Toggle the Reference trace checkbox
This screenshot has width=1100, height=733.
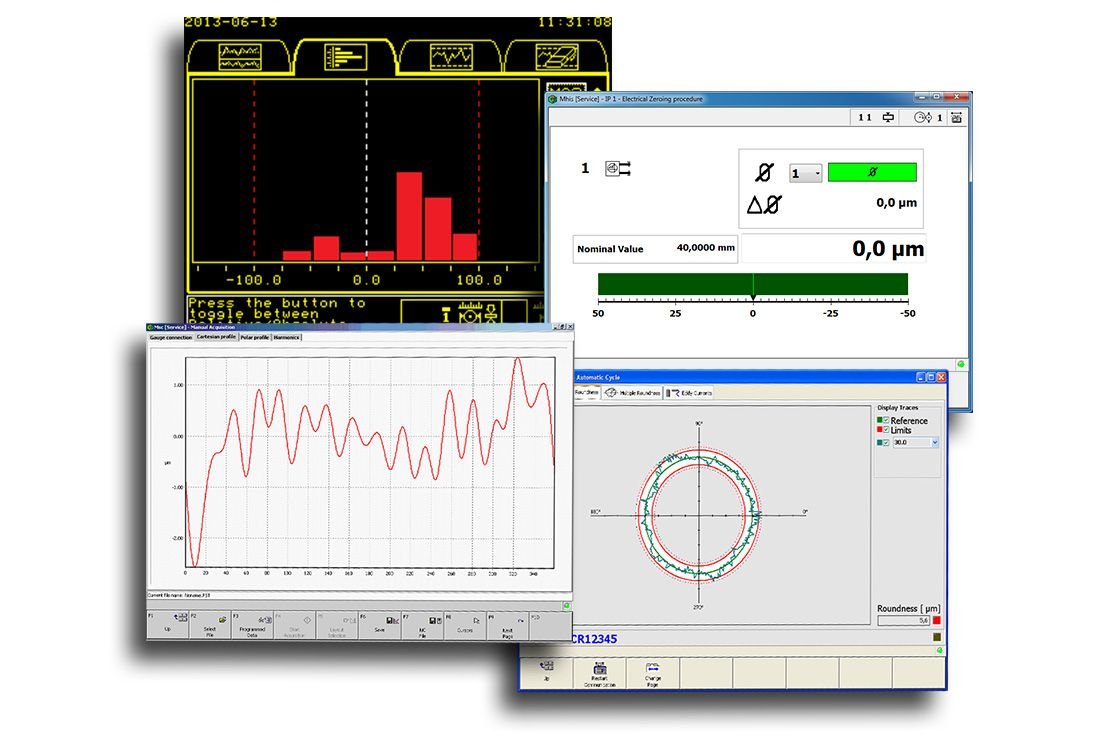tap(886, 420)
